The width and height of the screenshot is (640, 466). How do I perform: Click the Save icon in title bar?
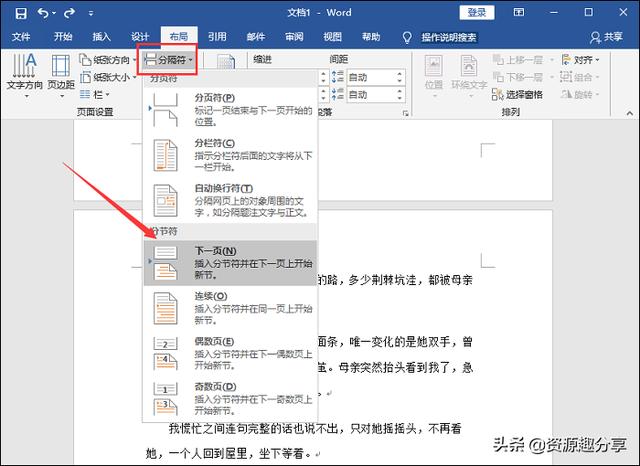(x=21, y=13)
